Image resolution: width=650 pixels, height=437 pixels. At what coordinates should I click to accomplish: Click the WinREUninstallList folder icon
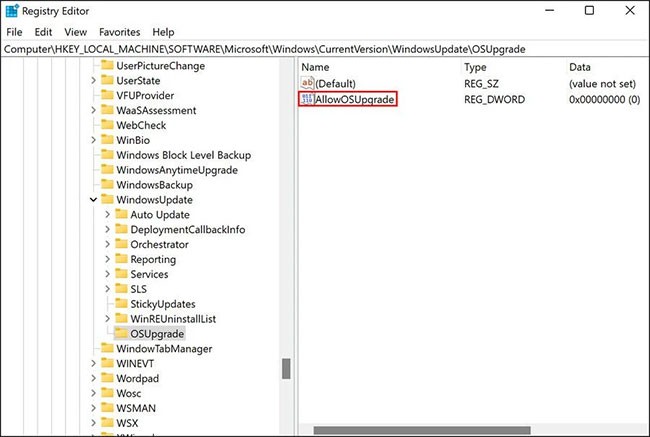[121, 319]
